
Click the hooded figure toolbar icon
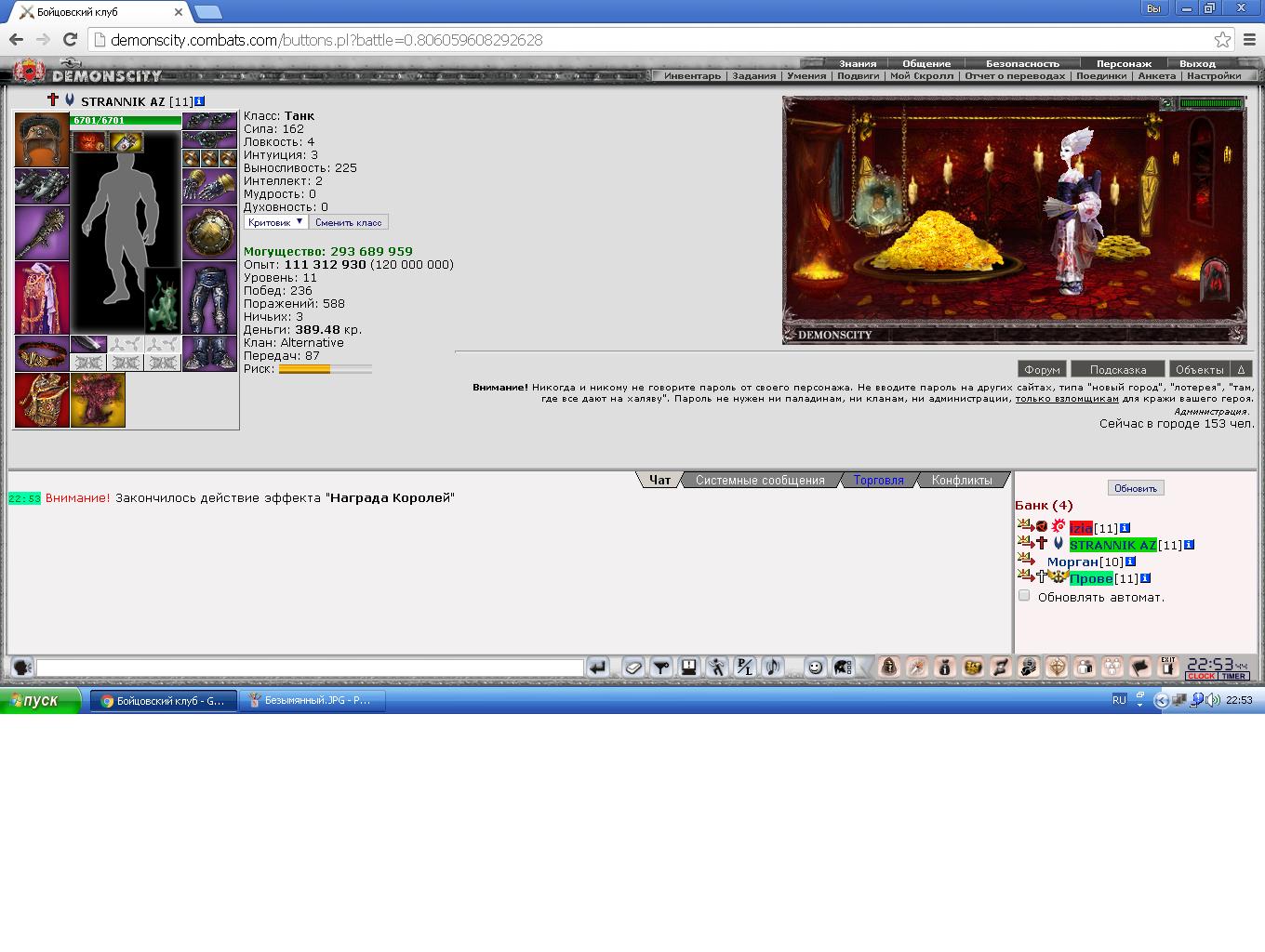coord(889,667)
